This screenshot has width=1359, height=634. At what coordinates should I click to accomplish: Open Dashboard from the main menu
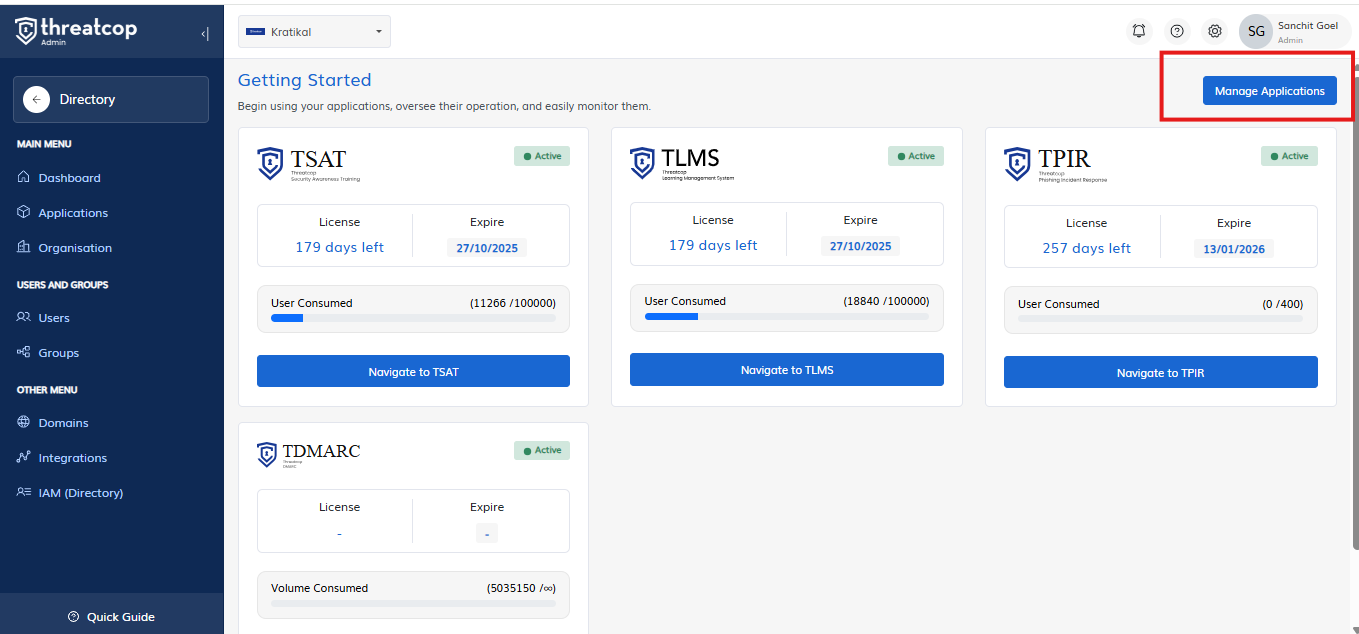coord(69,178)
